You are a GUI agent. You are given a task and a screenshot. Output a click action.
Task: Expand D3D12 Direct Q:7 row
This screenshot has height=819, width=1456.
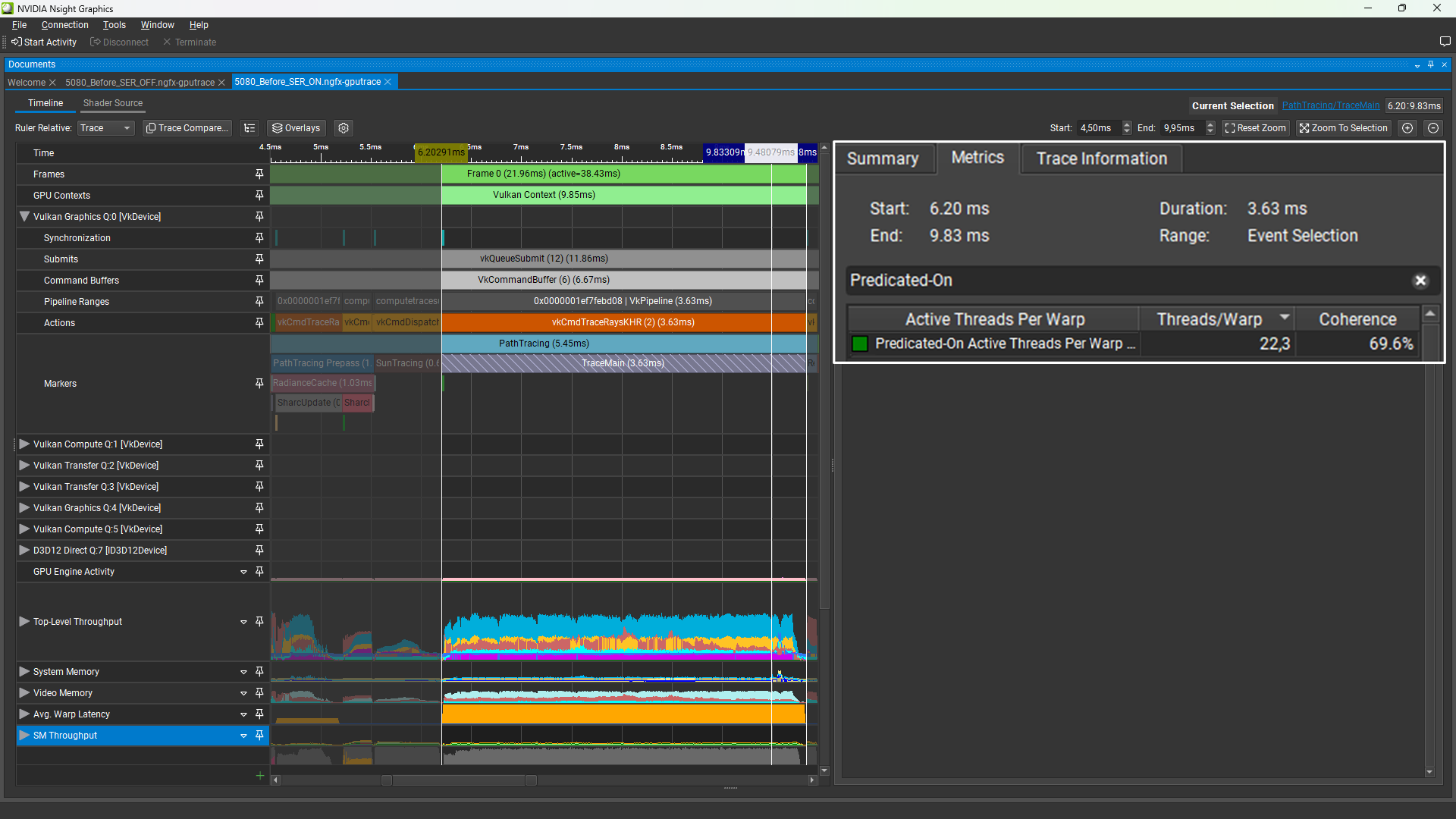[24, 551]
